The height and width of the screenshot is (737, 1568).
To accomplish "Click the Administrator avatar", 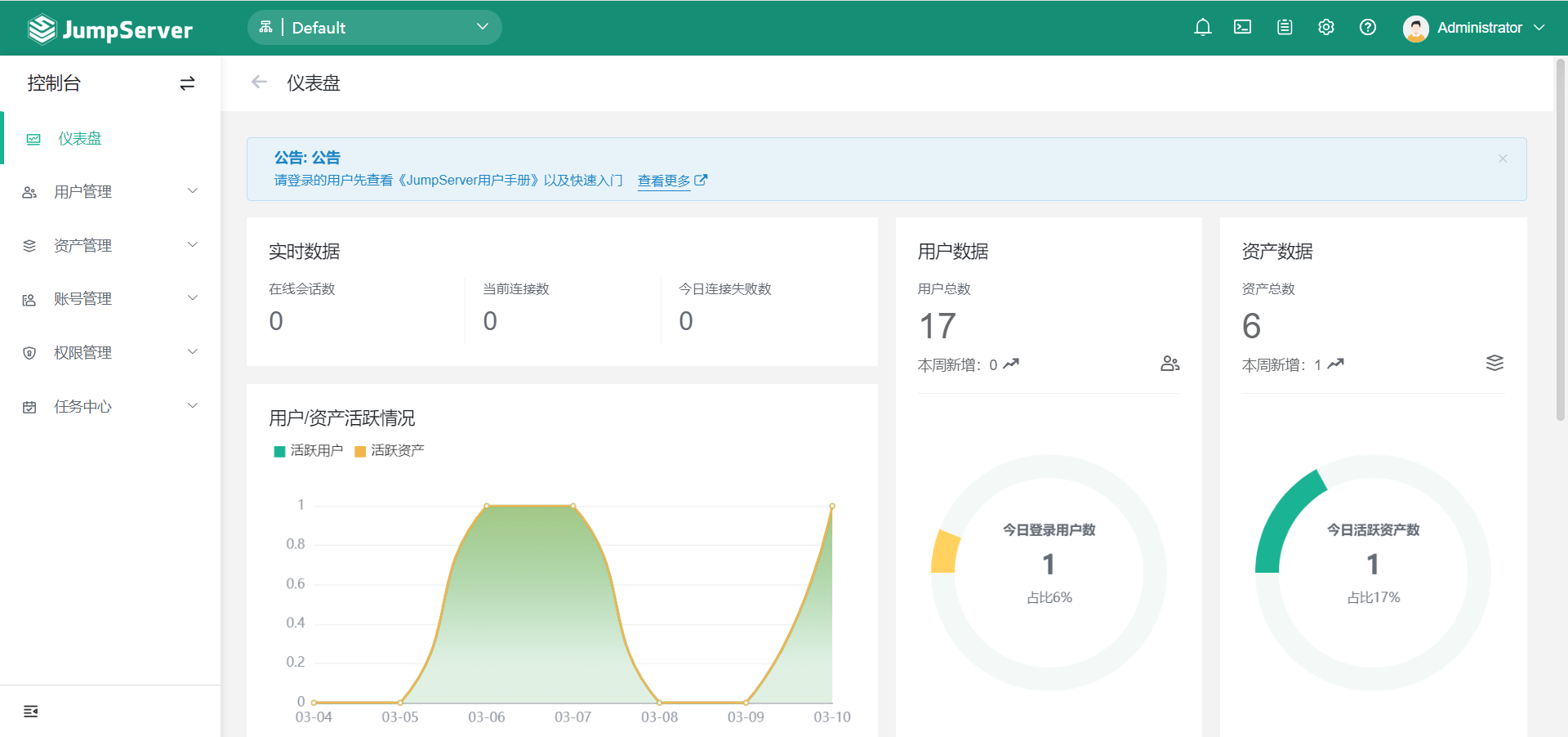I will click(1415, 29).
